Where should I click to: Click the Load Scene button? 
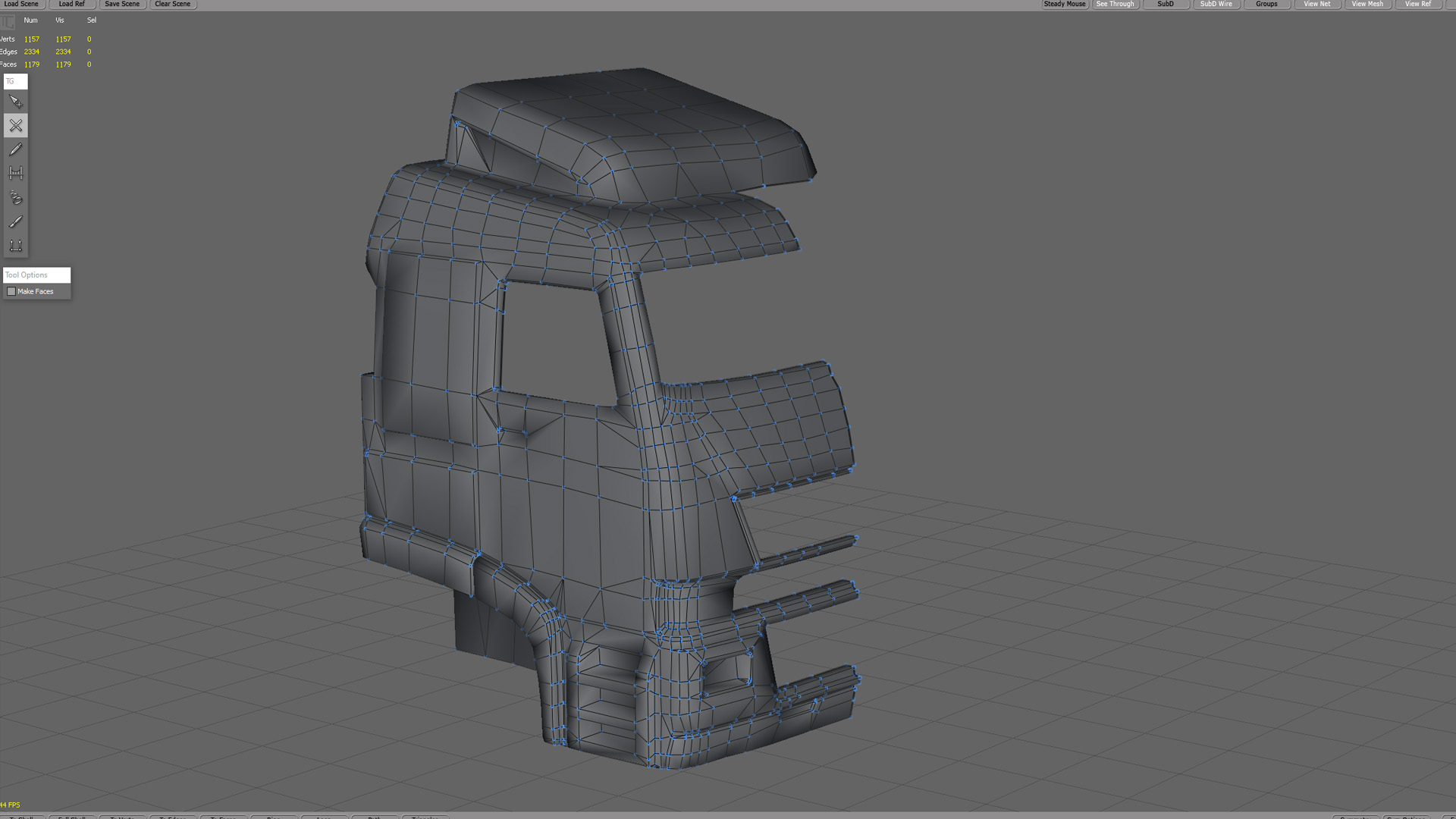pos(21,4)
